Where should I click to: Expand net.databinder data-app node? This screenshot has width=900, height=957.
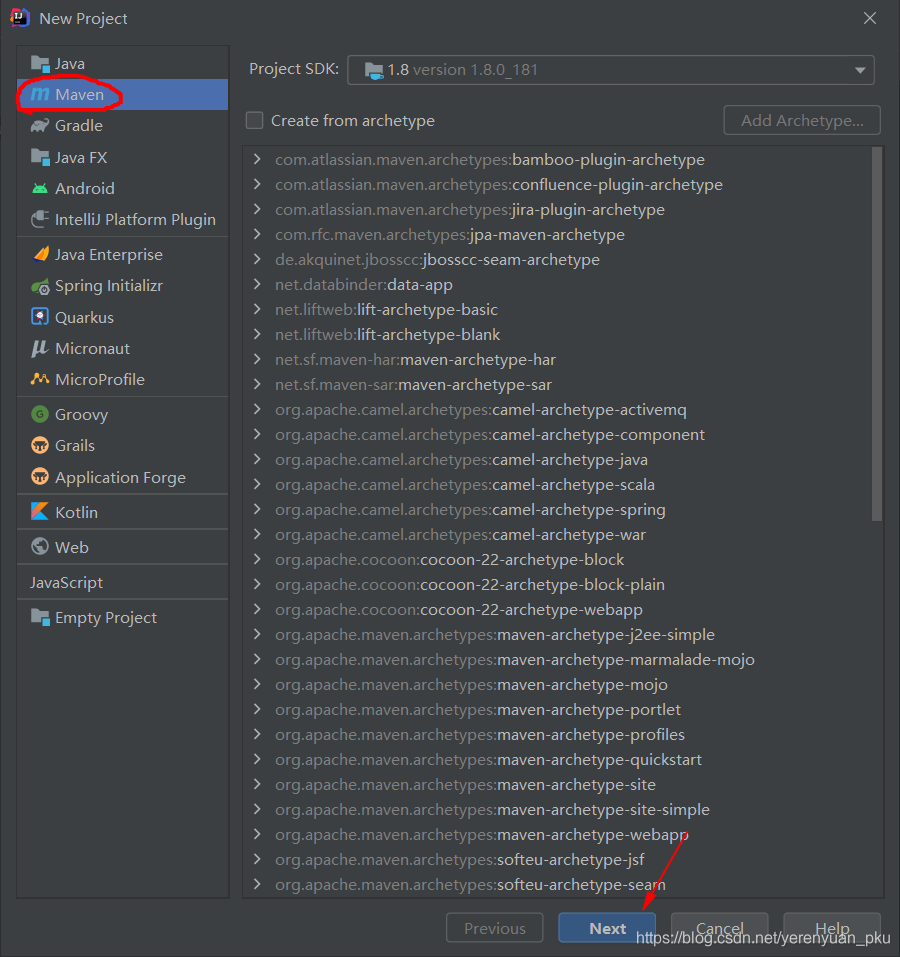tap(257, 284)
